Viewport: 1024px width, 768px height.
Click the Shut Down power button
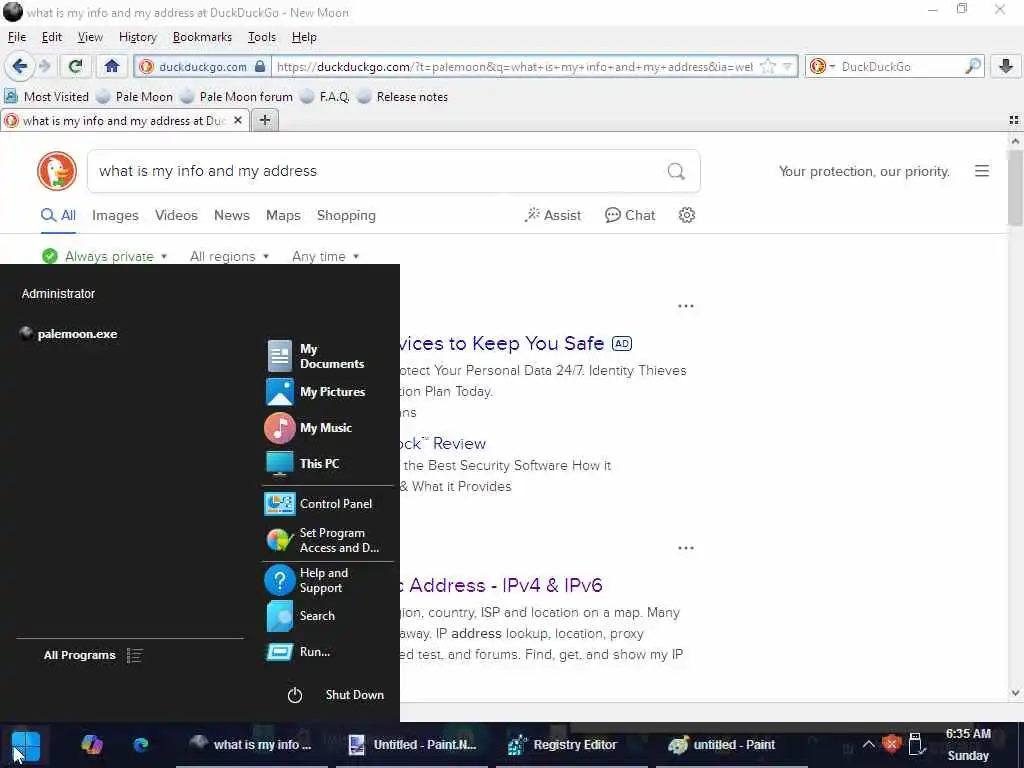[x=336, y=695]
